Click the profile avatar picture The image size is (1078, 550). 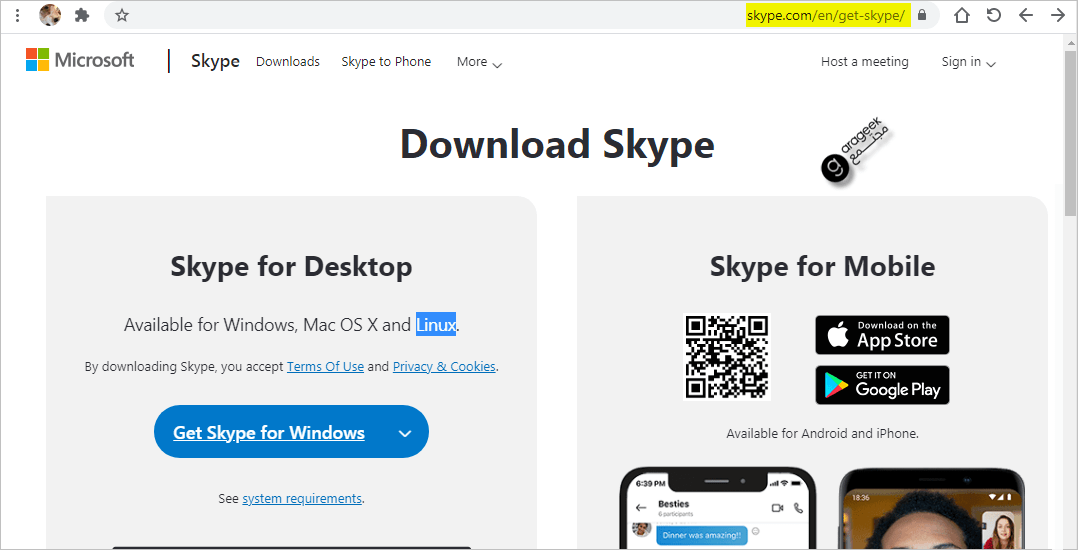(x=50, y=15)
